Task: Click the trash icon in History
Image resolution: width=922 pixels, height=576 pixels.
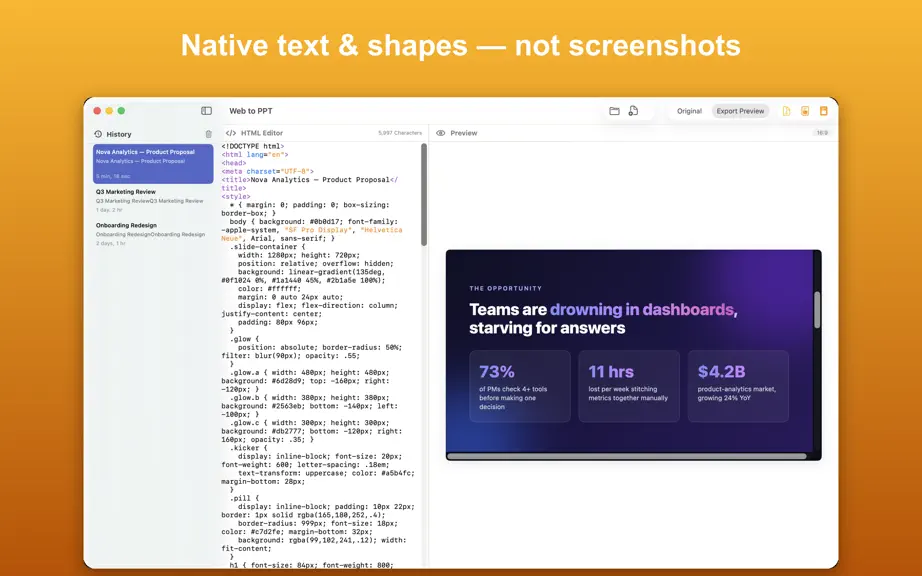Action: tap(208, 134)
